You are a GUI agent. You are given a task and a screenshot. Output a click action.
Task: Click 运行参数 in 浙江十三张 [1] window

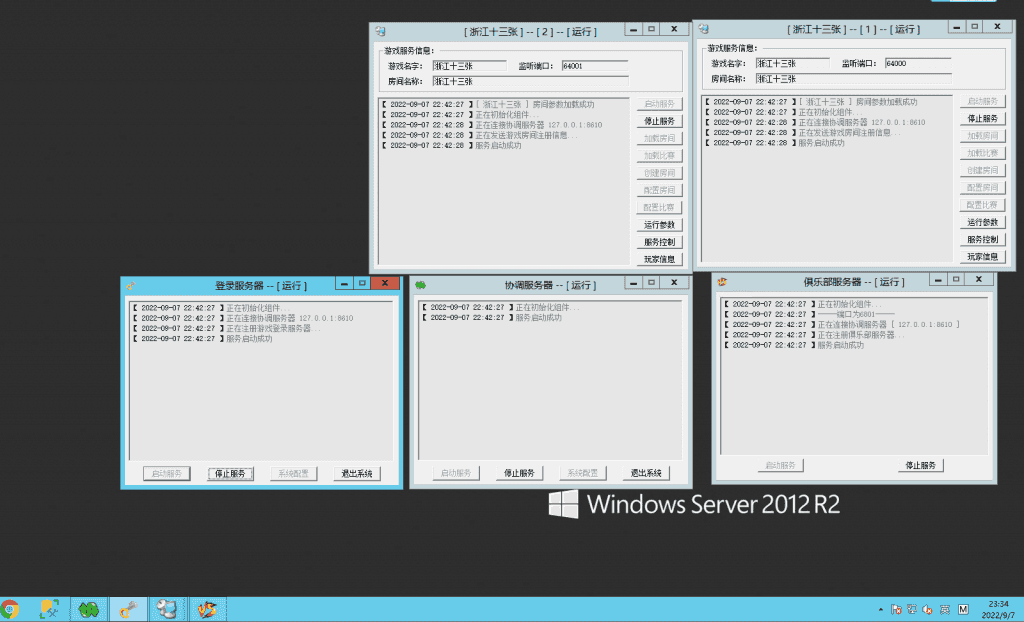click(982, 222)
